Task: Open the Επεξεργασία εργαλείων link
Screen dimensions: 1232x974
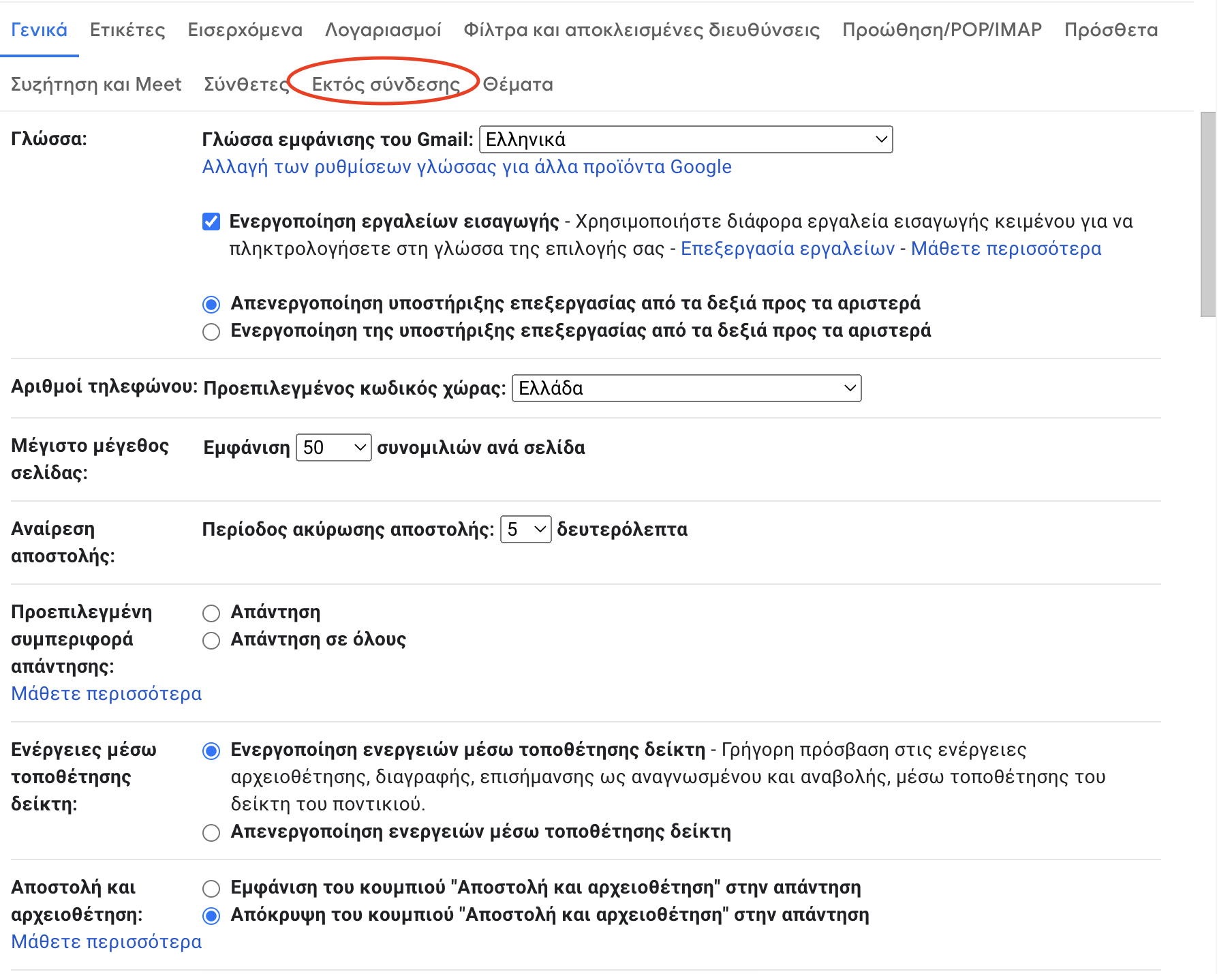Action: tap(788, 249)
